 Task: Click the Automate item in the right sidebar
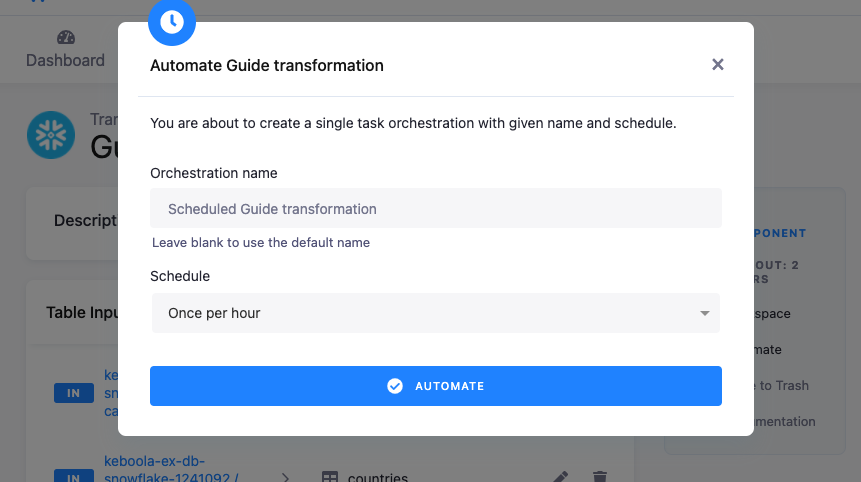click(x=768, y=350)
